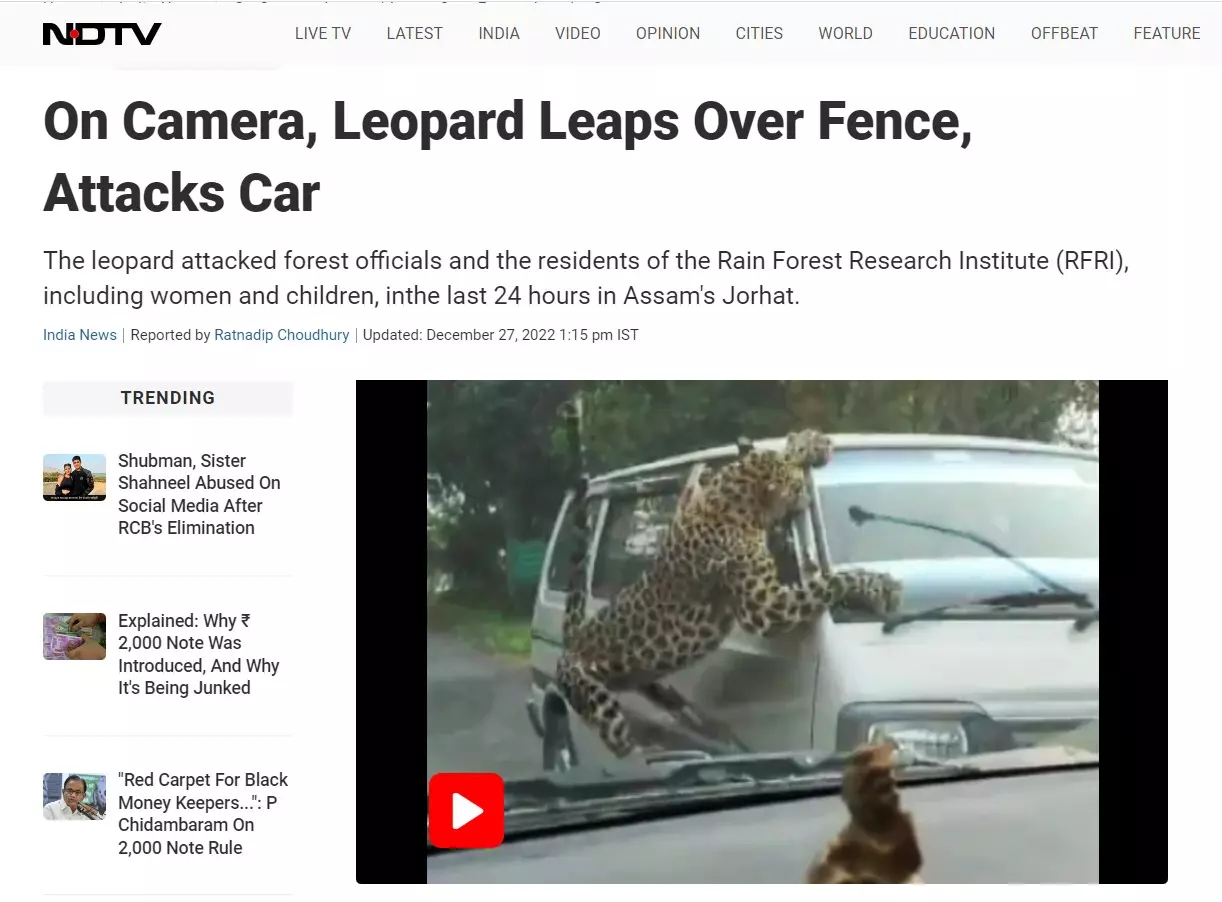Image resolution: width=1222 pixels, height=902 pixels.
Task: Open the Shubman story thumbnail image
Action: [74, 477]
